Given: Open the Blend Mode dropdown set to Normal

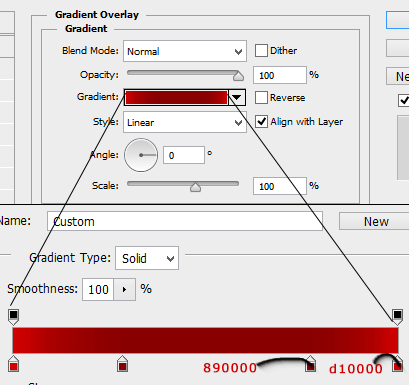Looking at the screenshot, I should tap(185, 51).
